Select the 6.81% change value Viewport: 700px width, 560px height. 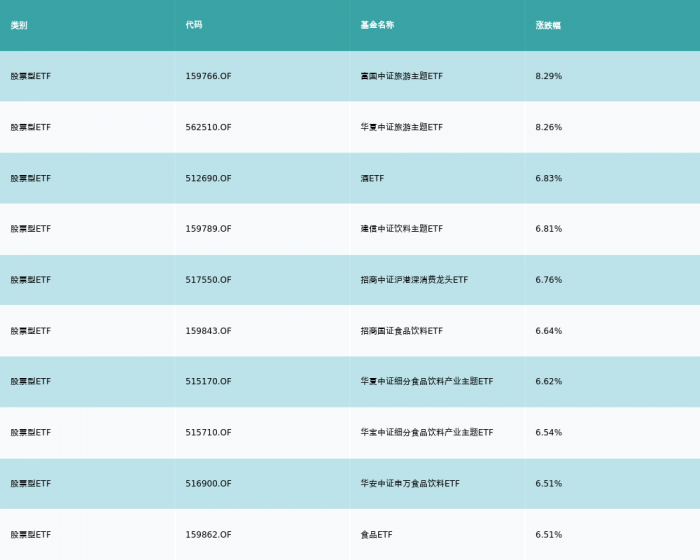click(549, 229)
